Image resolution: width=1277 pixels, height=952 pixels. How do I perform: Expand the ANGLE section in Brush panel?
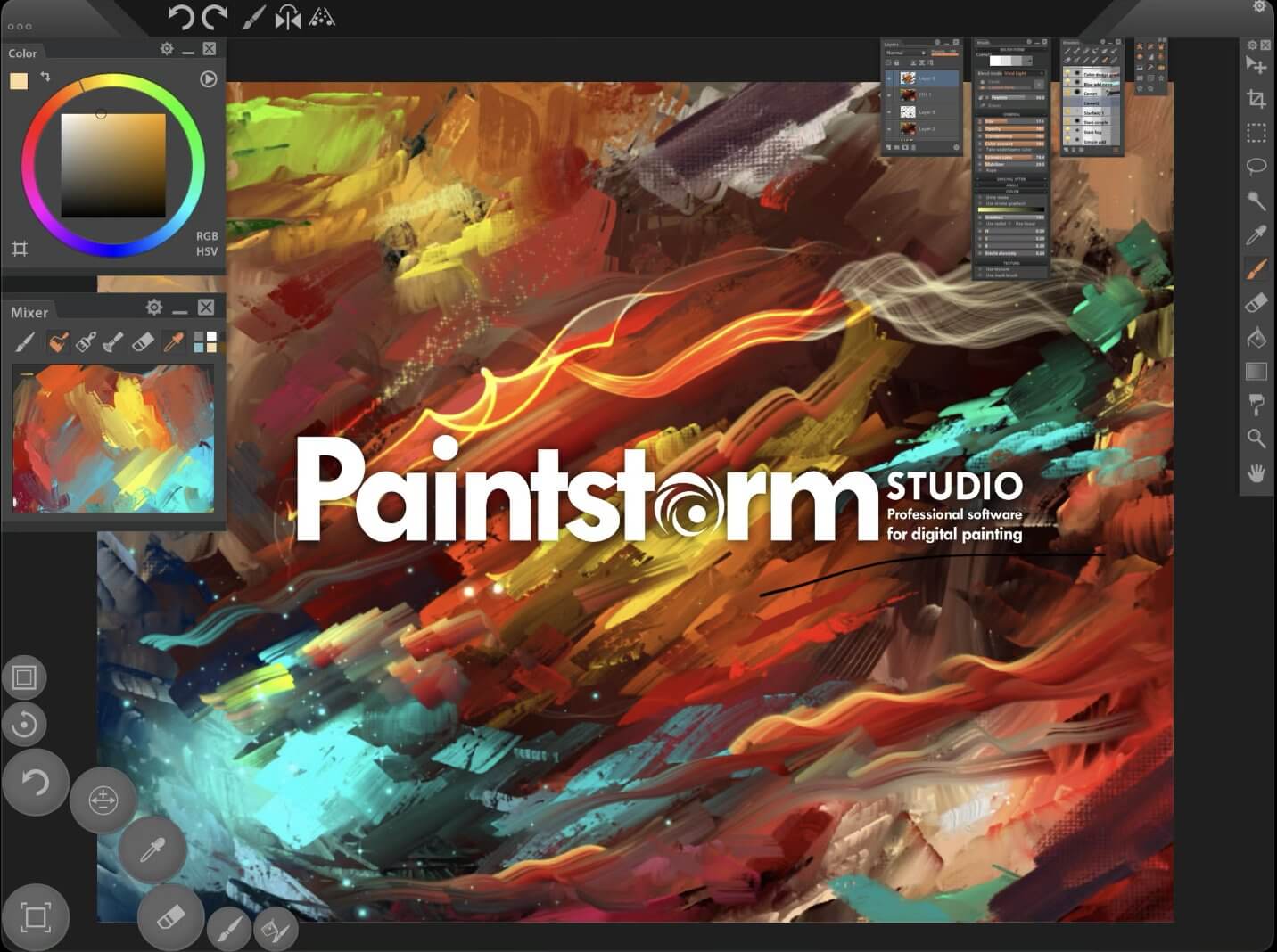1013,185
